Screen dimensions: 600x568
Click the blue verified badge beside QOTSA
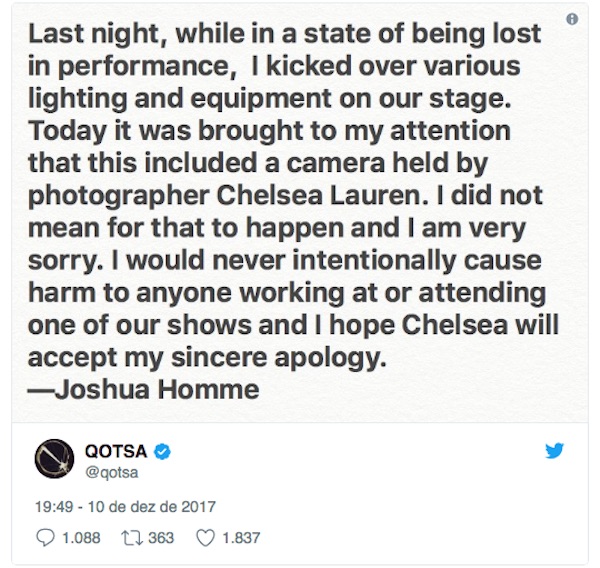tap(162, 452)
